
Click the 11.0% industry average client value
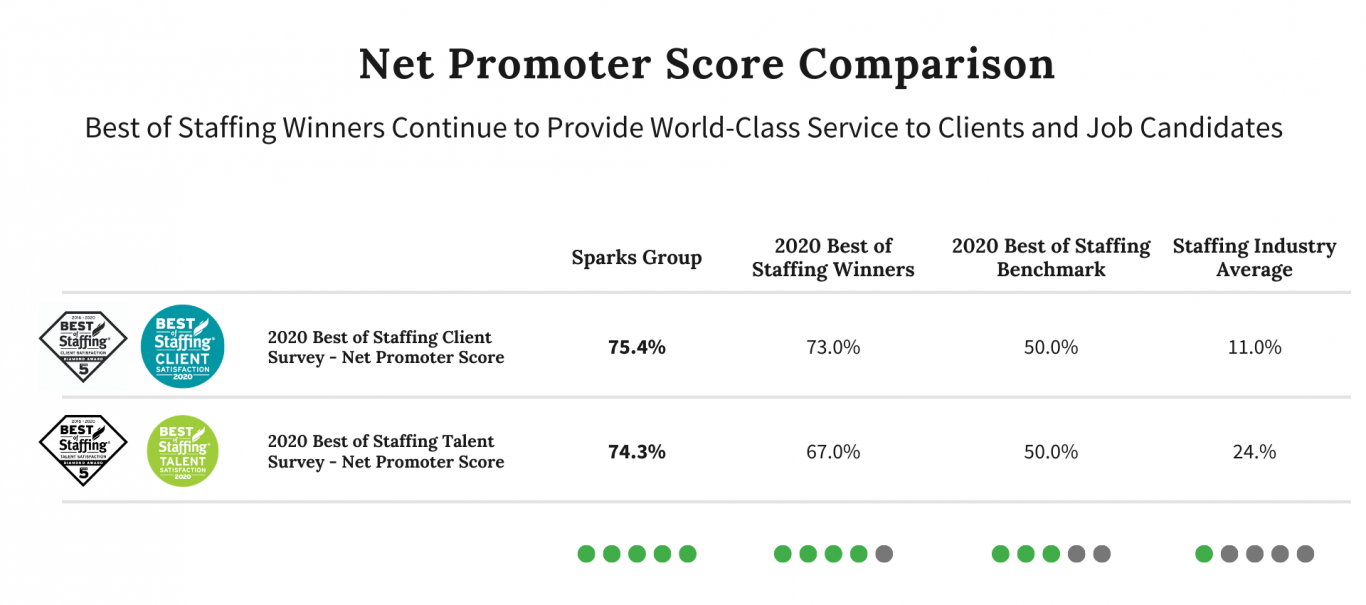[1254, 347]
